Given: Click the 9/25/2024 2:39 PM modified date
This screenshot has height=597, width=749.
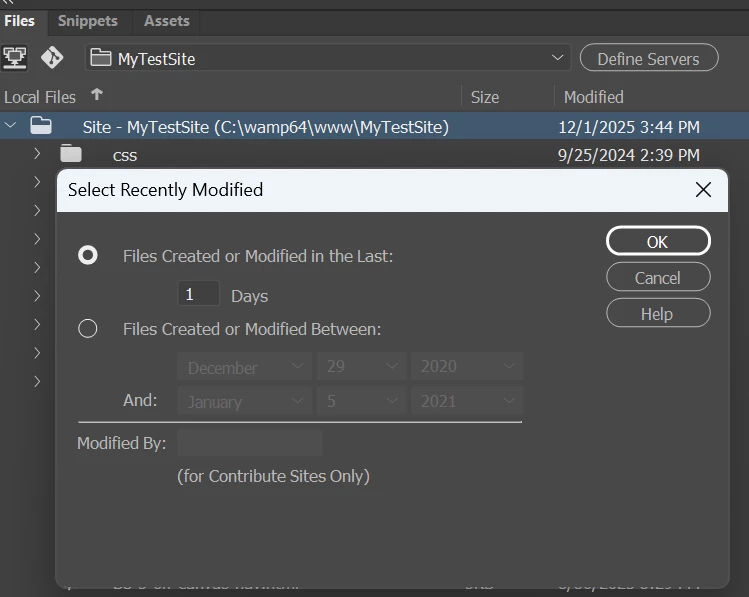Looking at the screenshot, I should click(x=629, y=155).
